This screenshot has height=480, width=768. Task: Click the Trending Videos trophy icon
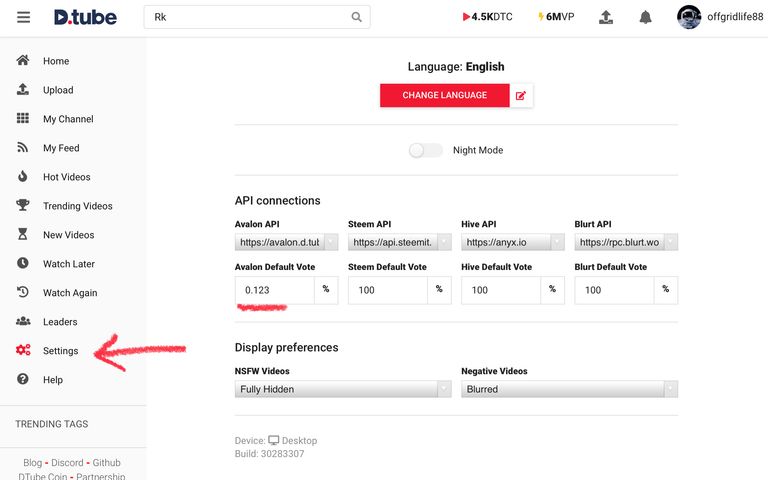[23, 205]
